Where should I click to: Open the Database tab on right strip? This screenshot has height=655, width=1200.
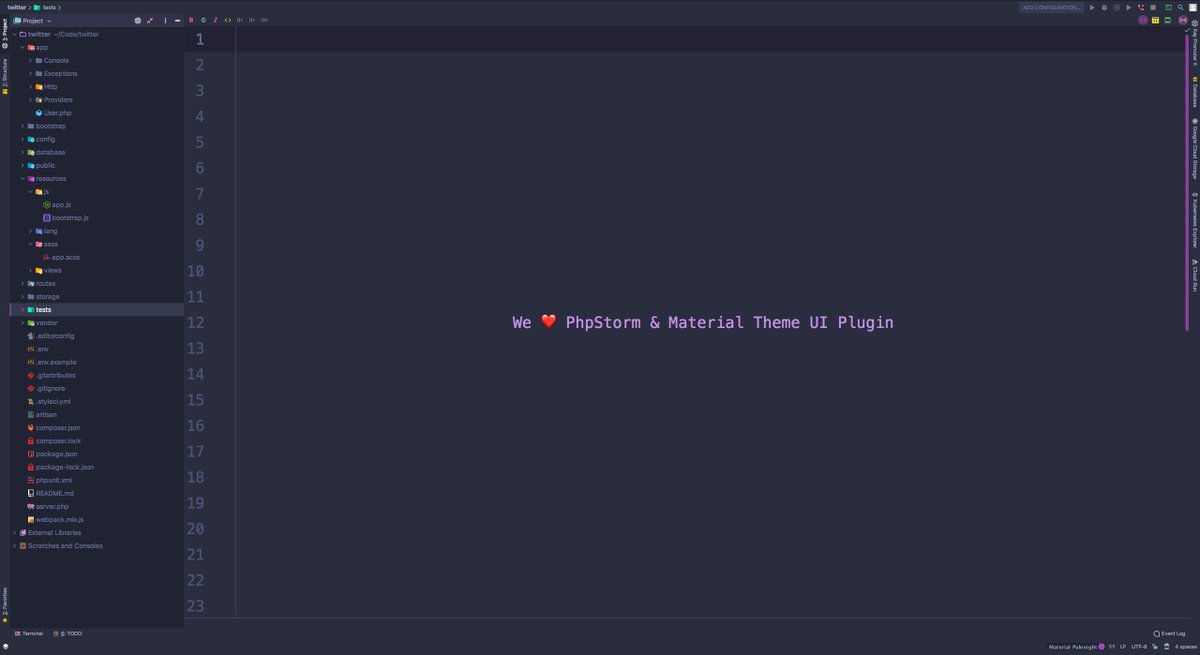click(1194, 92)
